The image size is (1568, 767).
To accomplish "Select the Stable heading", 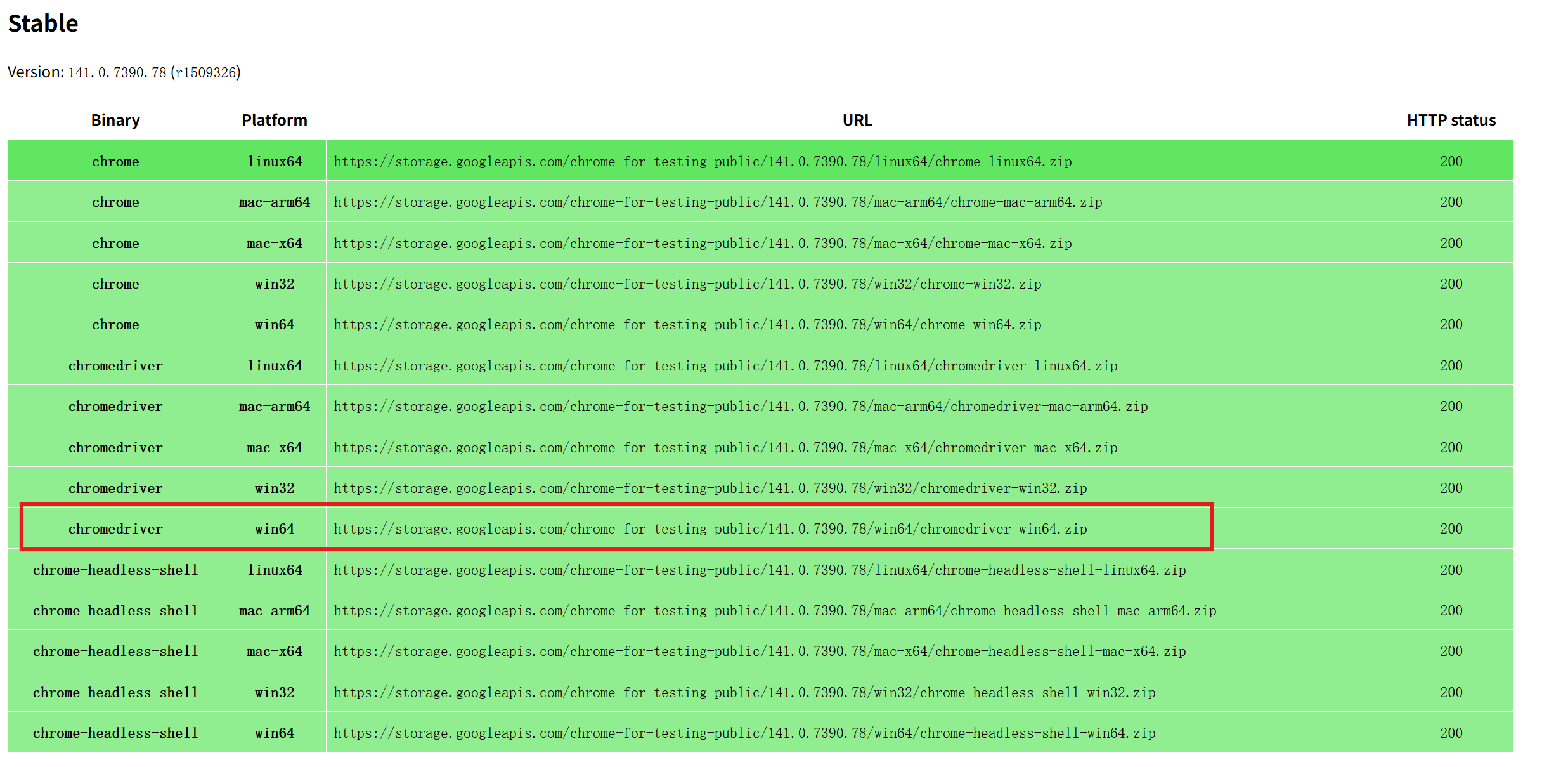I will coord(42,23).
